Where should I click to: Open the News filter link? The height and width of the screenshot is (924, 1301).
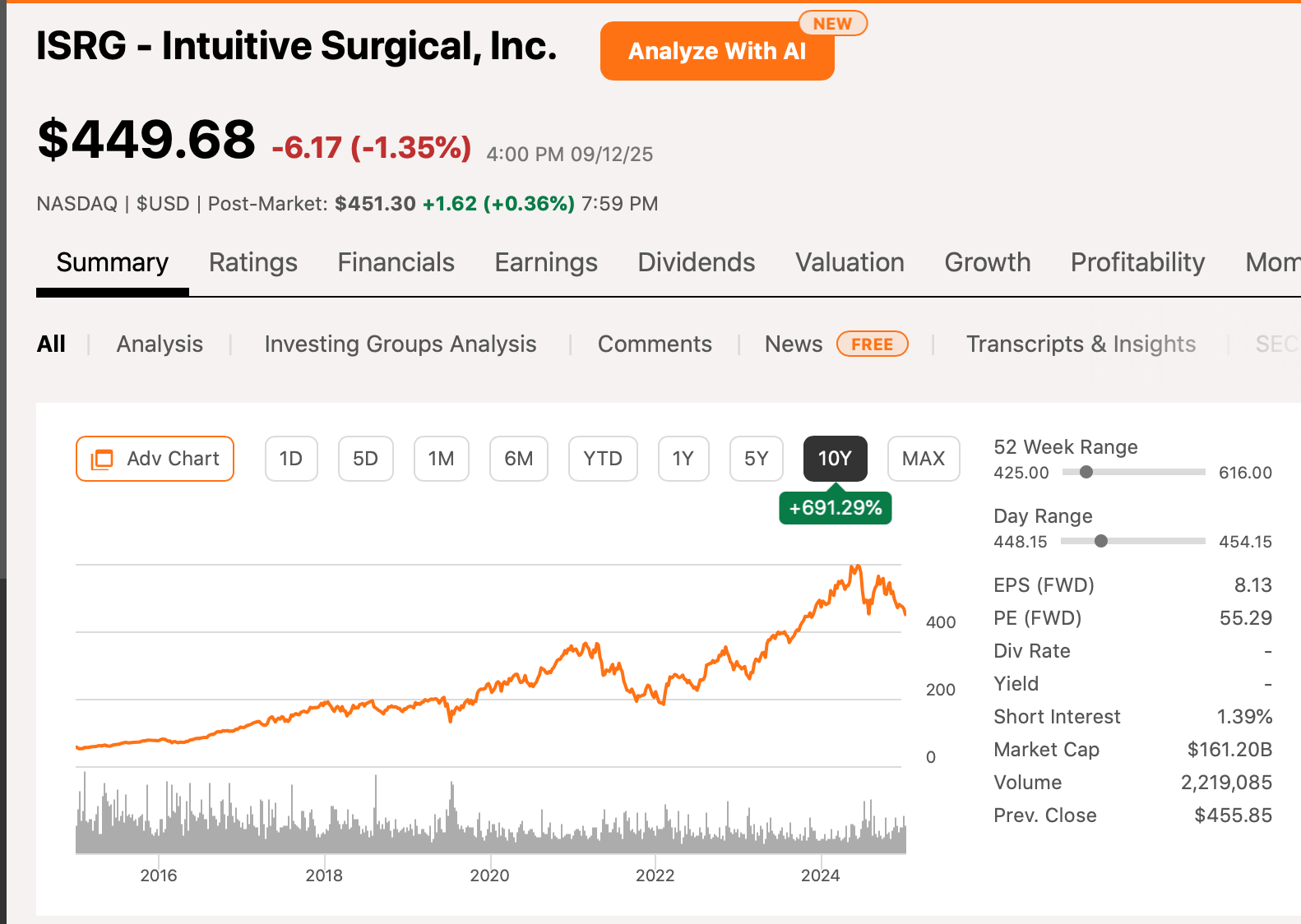793,344
